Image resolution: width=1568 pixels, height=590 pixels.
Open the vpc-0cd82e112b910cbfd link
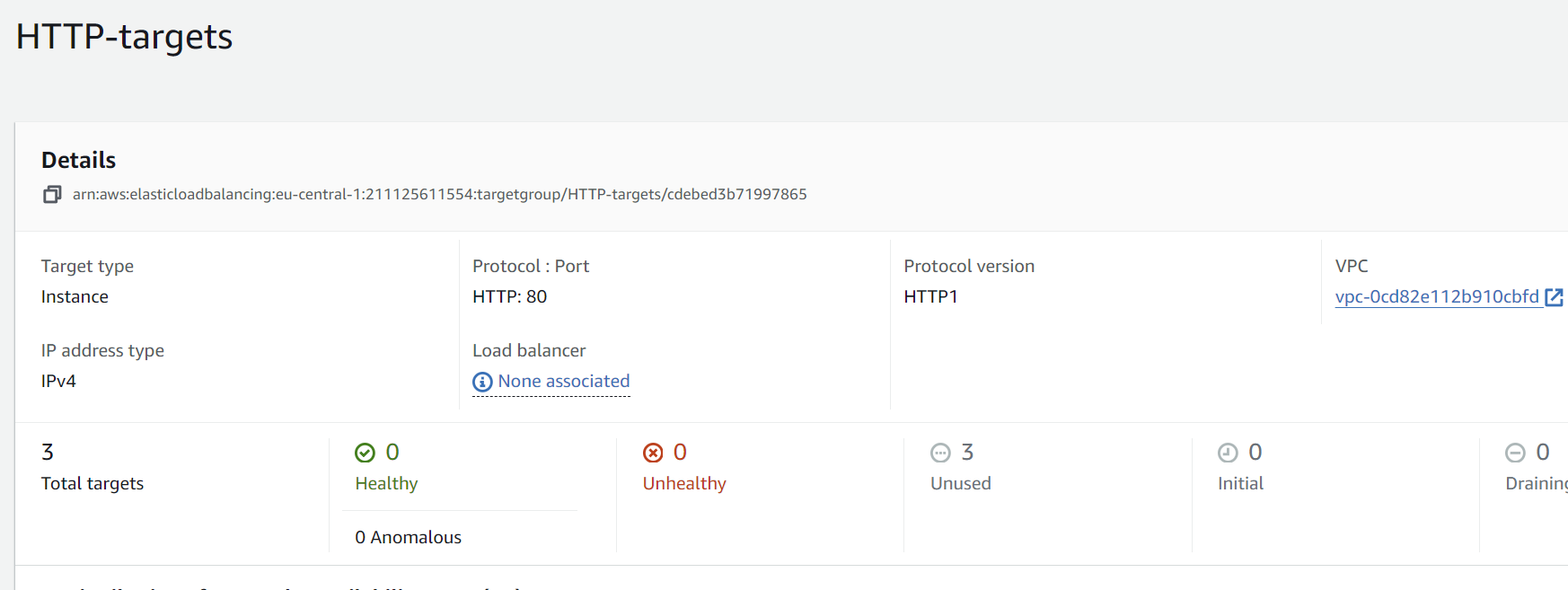[x=1437, y=297]
